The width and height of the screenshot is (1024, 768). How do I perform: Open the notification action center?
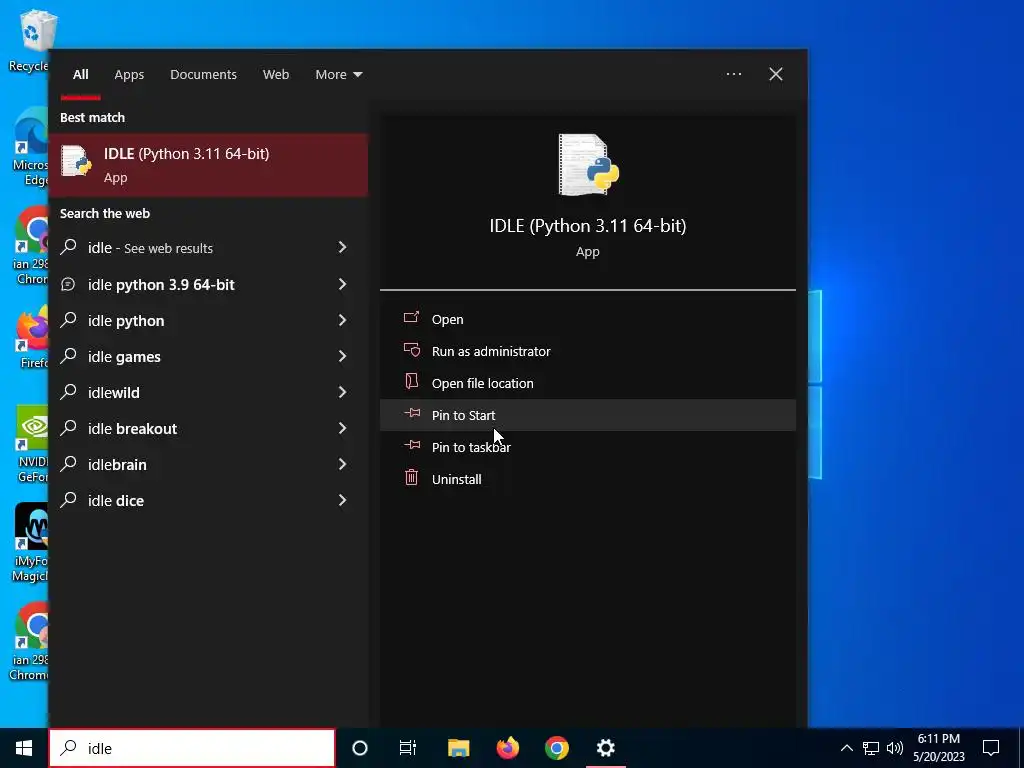[x=991, y=748]
